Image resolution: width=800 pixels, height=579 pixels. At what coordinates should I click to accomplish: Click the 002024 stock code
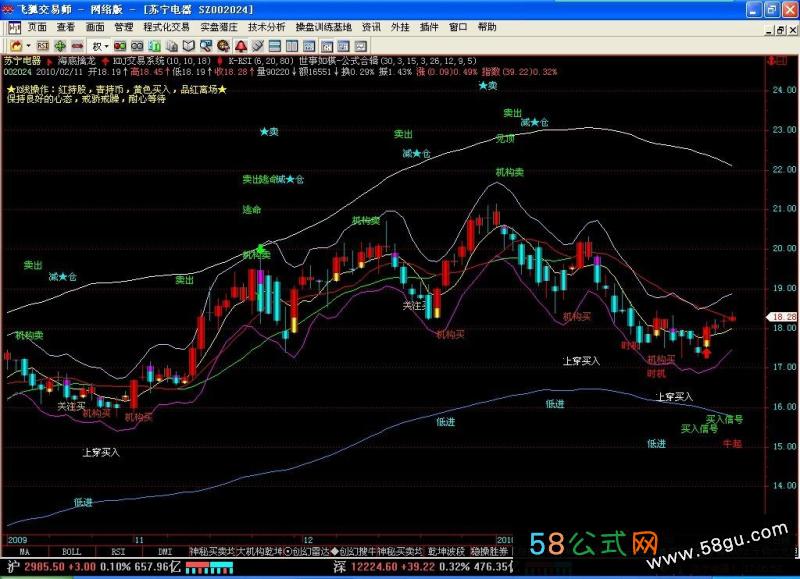(18, 72)
